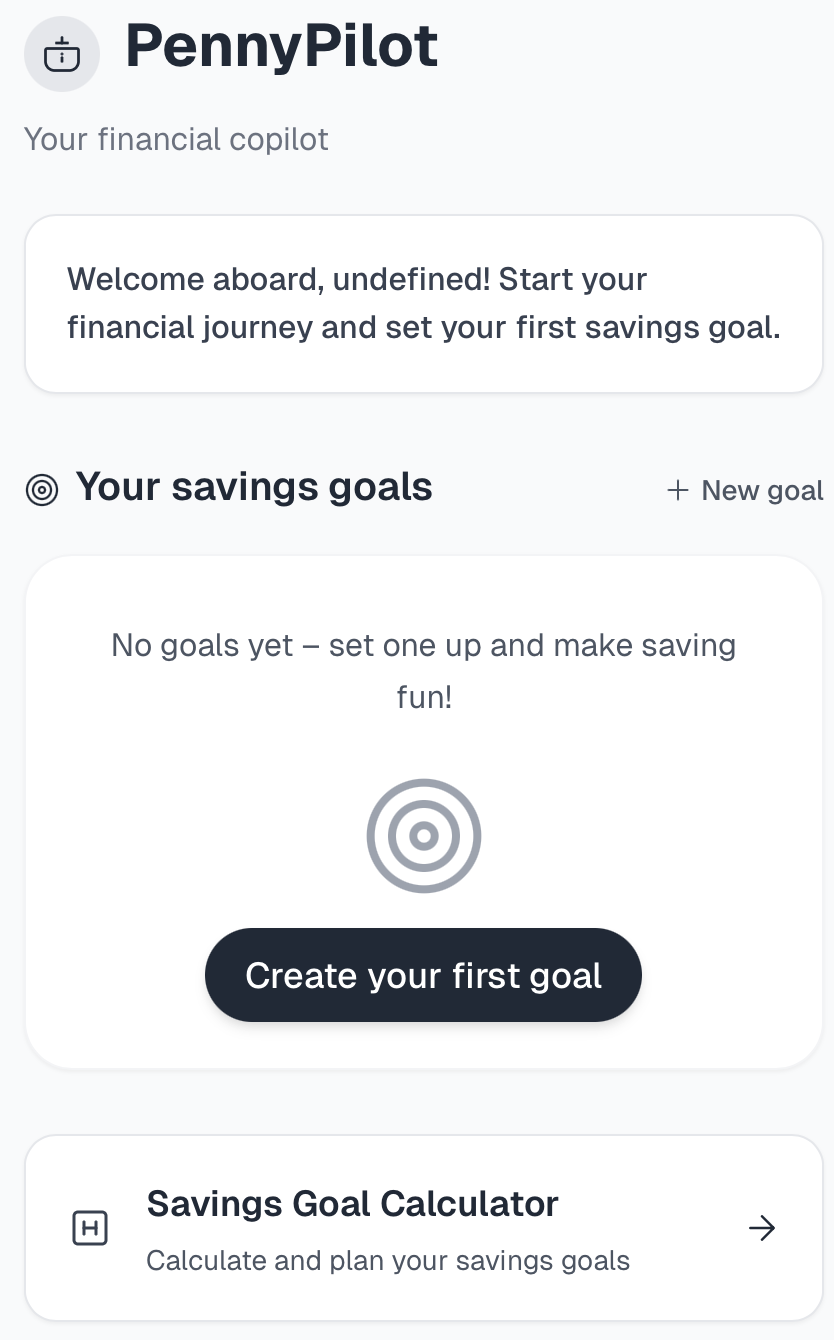Click the PennyPilot heading text
The height and width of the screenshot is (1340, 834).
click(x=280, y=46)
